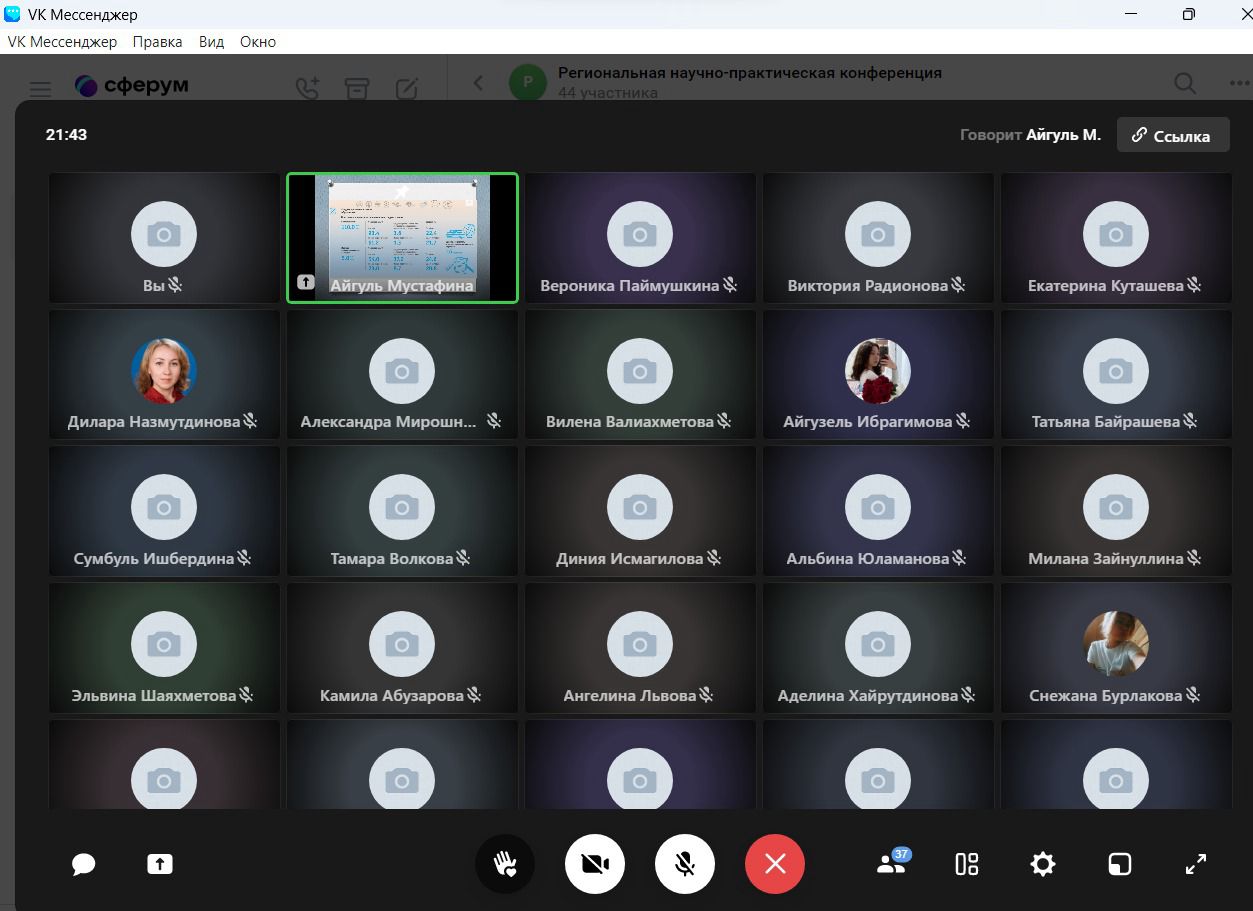Raise hand in the call
This screenshot has height=911, width=1253.
(505, 864)
